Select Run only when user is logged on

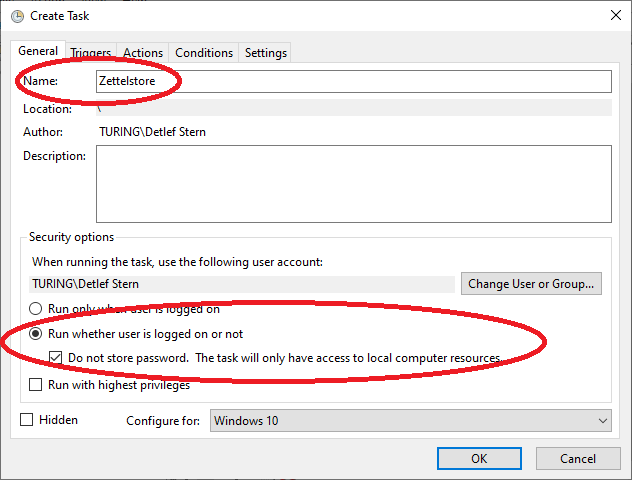pyautogui.click(x=36, y=310)
